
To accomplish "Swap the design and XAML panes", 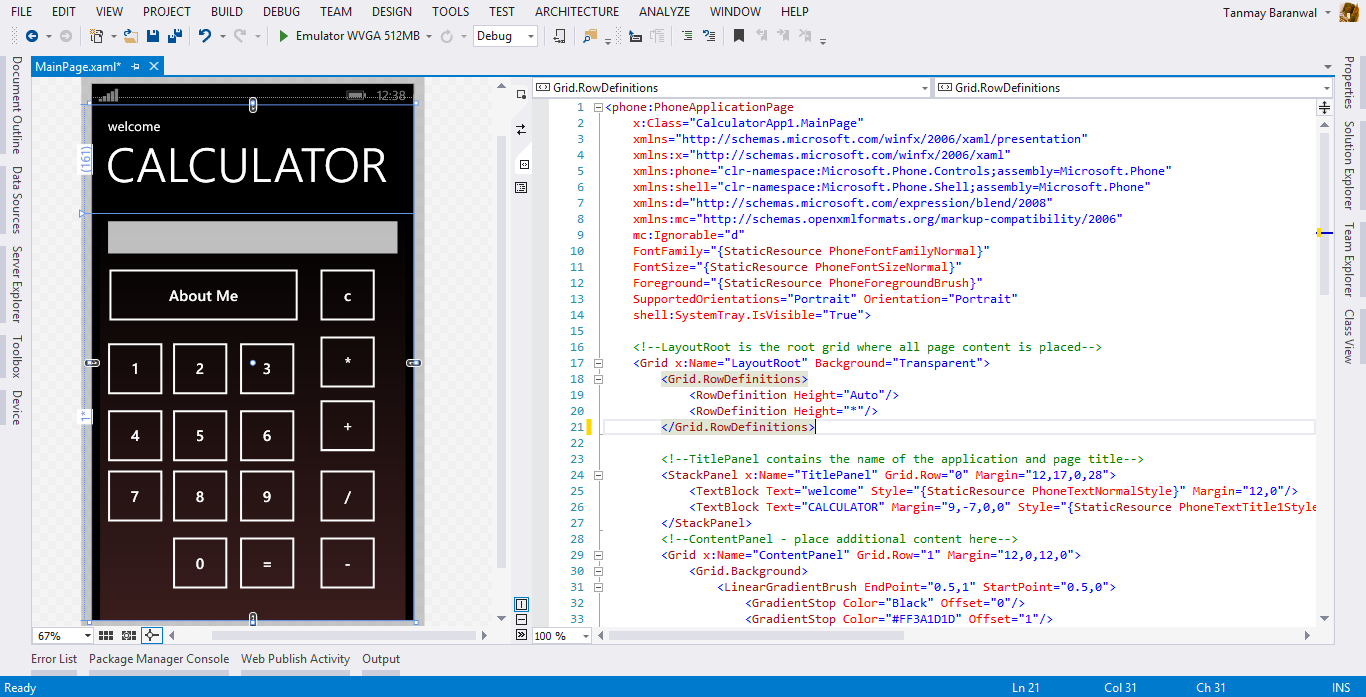I will coord(521,129).
